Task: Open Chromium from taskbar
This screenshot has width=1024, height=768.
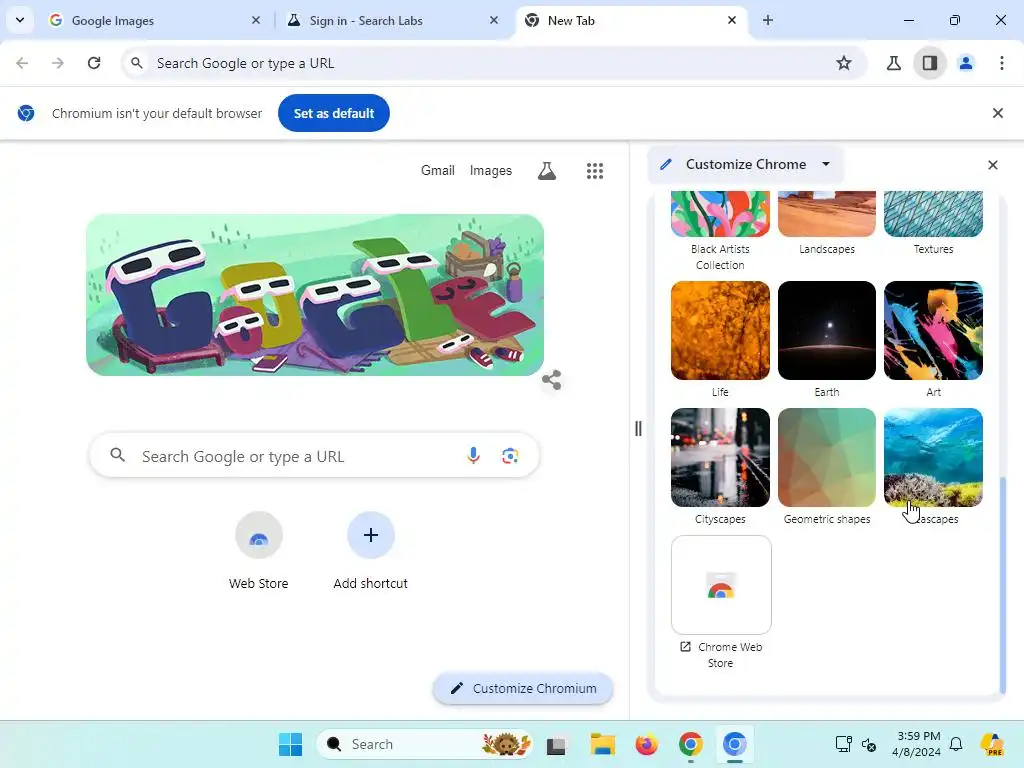Action: click(734, 744)
